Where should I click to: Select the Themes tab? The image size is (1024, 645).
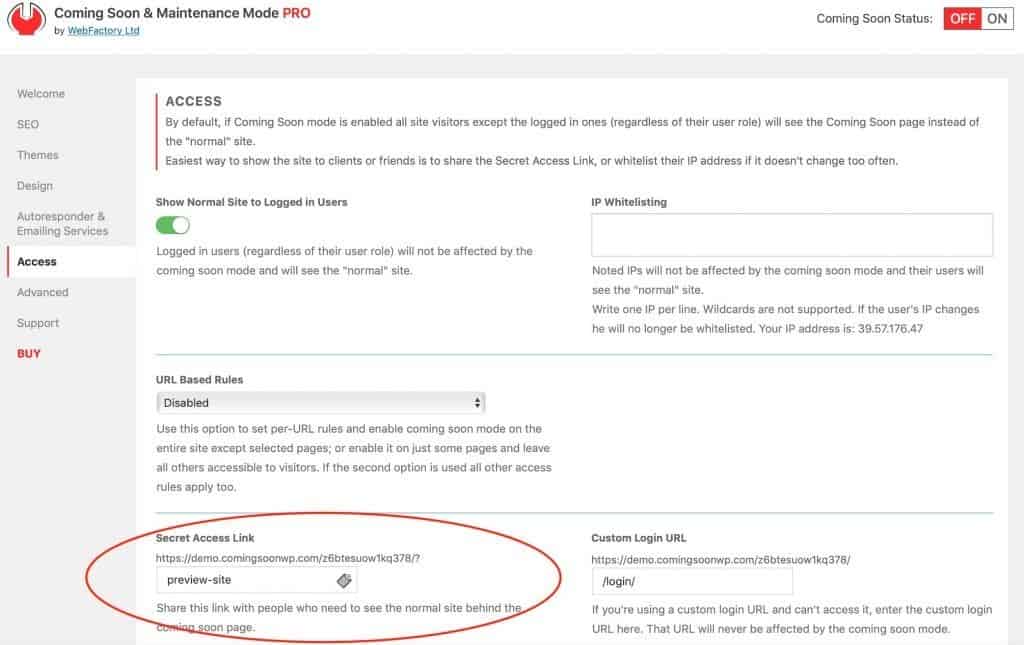(38, 155)
